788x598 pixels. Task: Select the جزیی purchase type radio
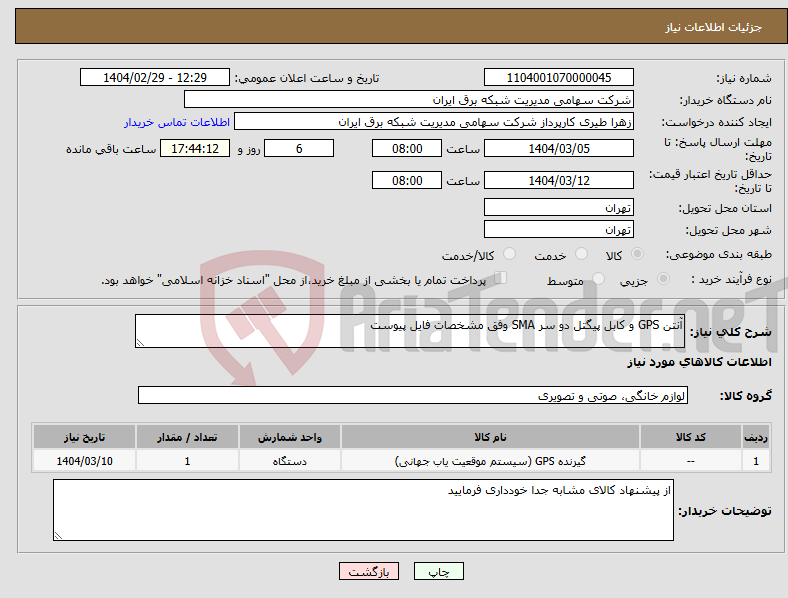(663, 278)
